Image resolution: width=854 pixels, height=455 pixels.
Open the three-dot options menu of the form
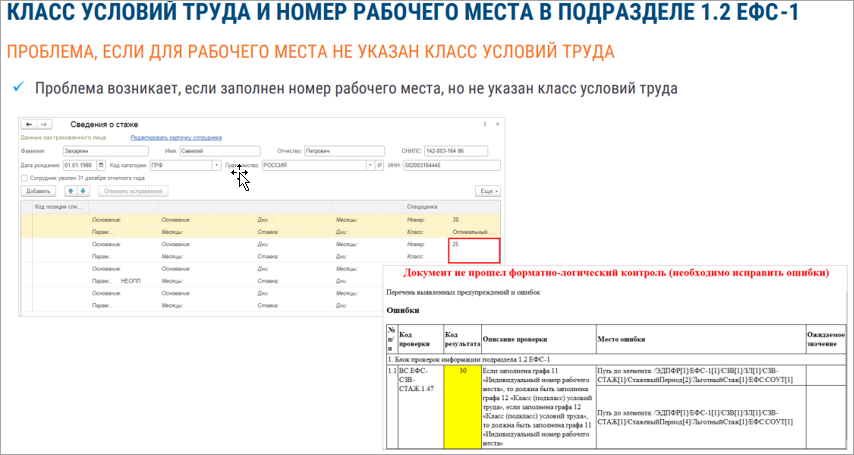tap(485, 125)
